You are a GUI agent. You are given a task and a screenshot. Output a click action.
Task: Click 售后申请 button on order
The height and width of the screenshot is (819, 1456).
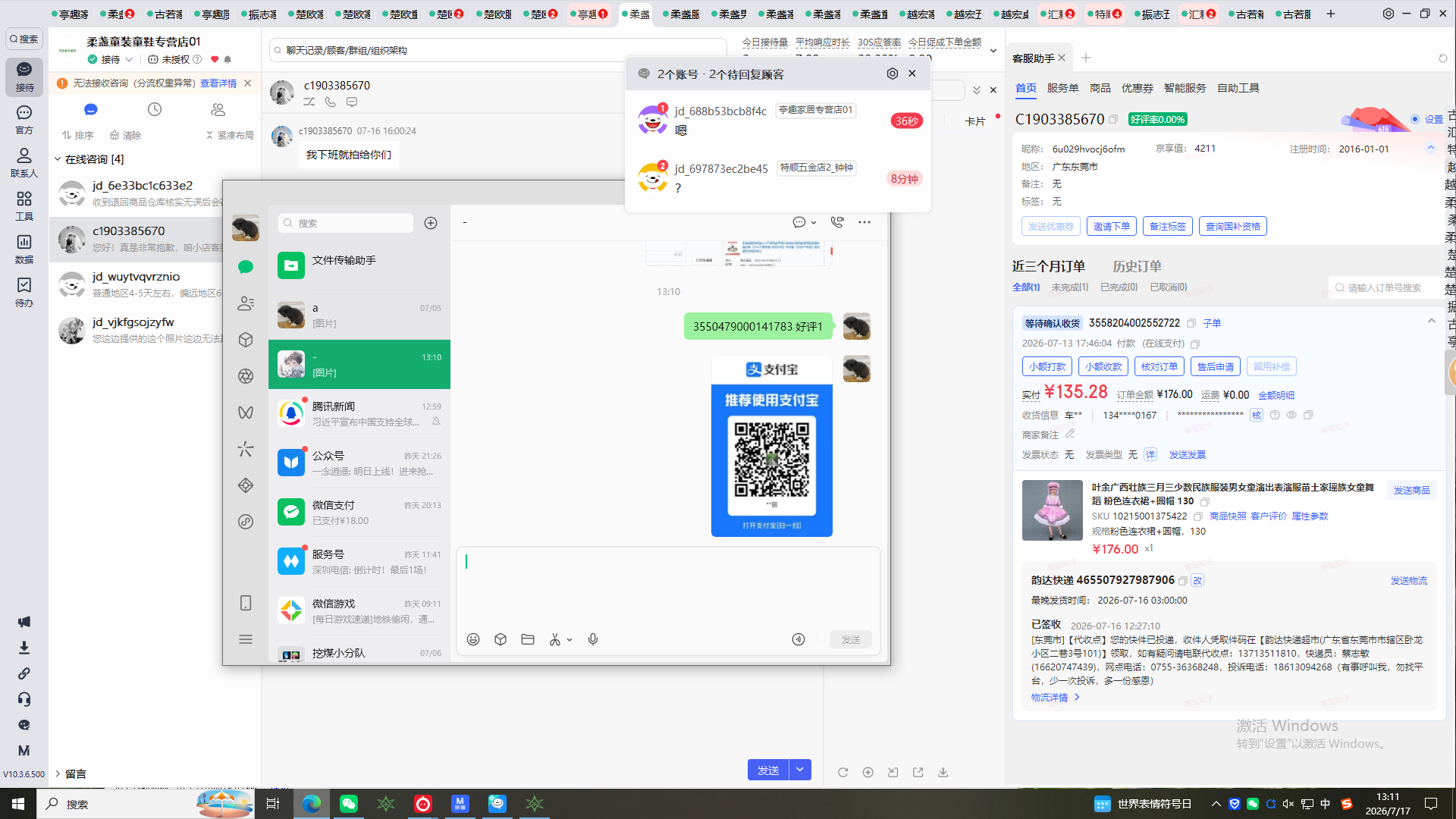(x=1216, y=366)
